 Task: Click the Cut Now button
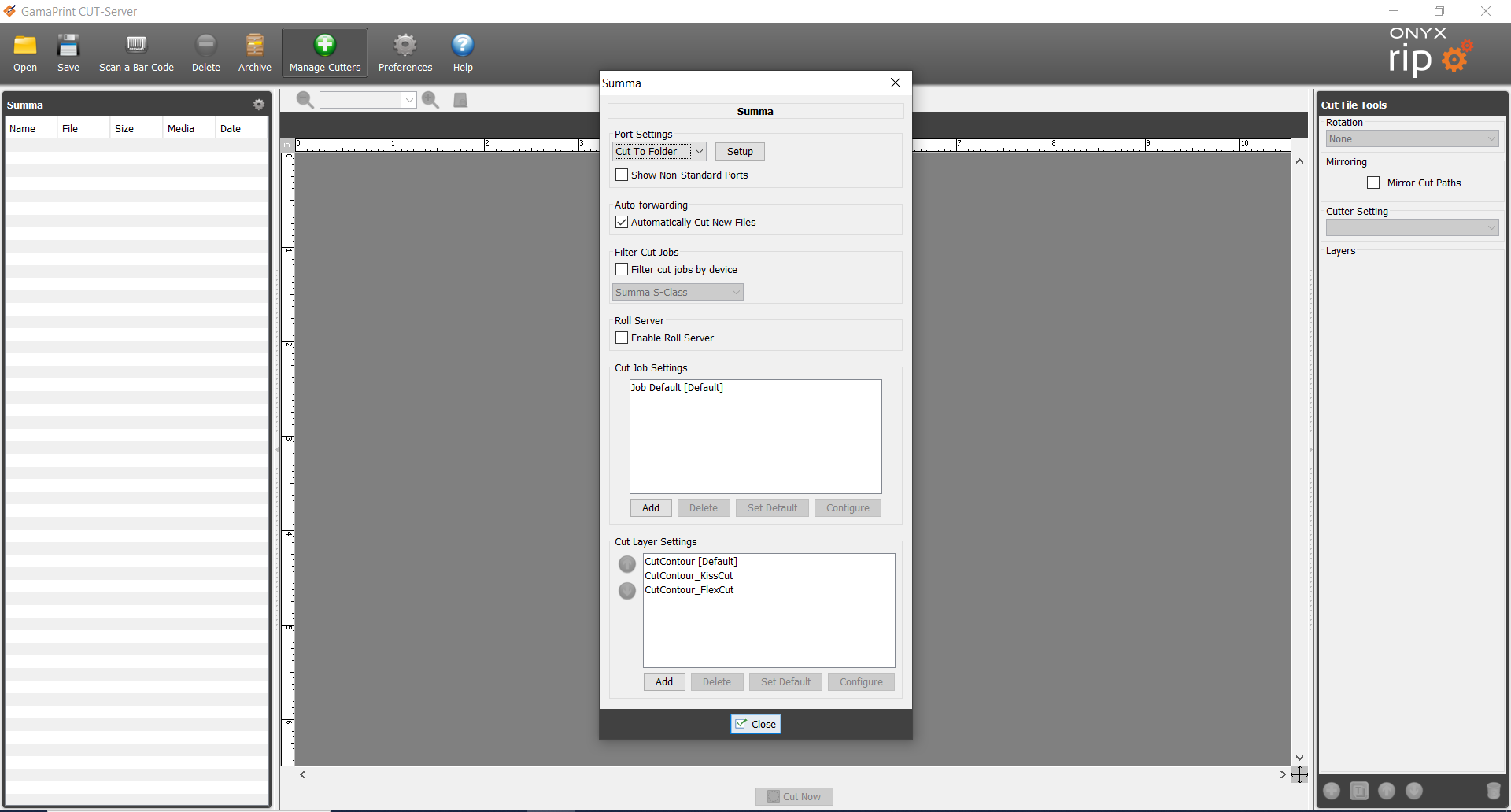pos(794,796)
